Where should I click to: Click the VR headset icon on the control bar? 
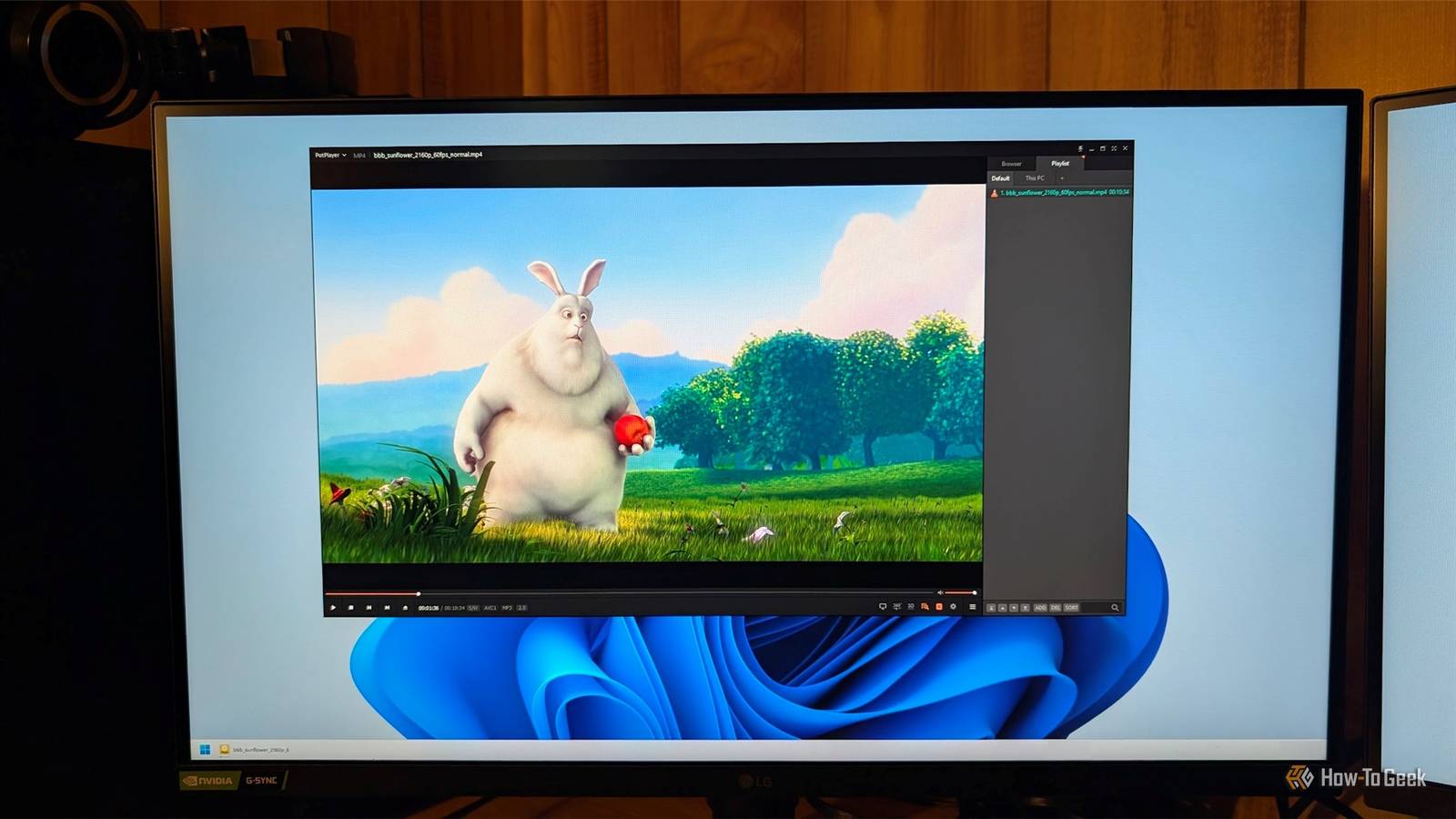pos(882,608)
